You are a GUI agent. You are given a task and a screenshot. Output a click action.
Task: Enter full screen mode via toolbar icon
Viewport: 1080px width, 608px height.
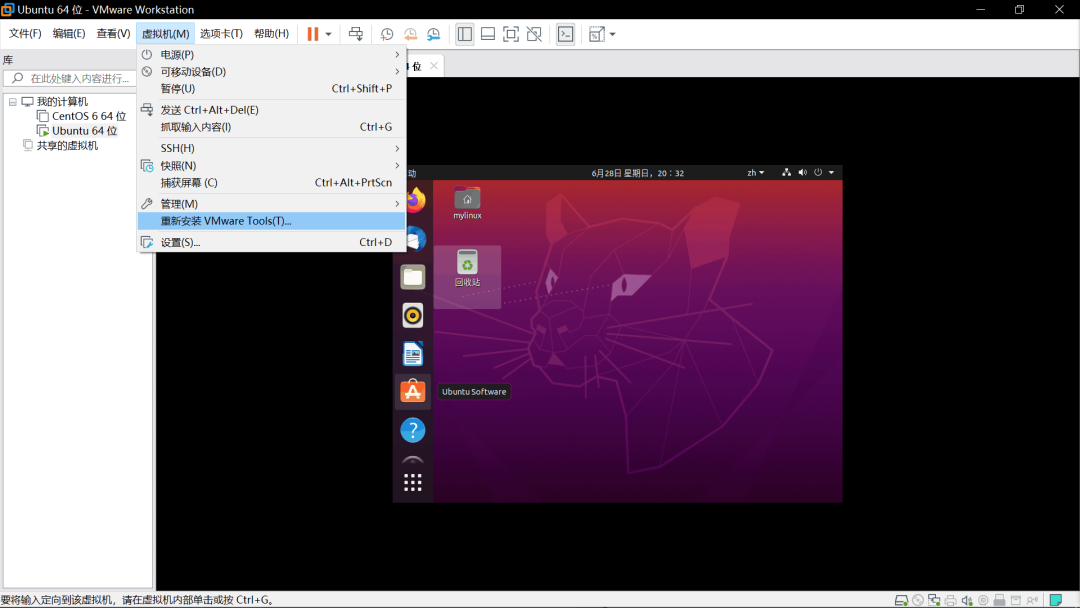(x=511, y=34)
